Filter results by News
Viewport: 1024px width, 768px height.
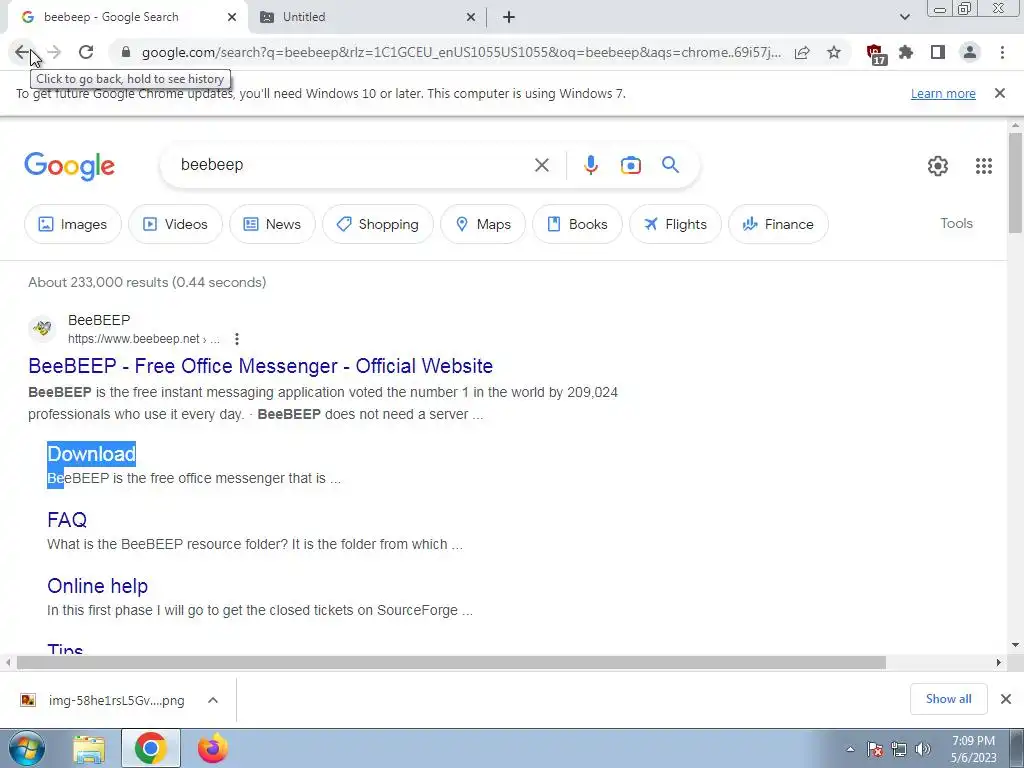pyautogui.click(x=272, y=224)
